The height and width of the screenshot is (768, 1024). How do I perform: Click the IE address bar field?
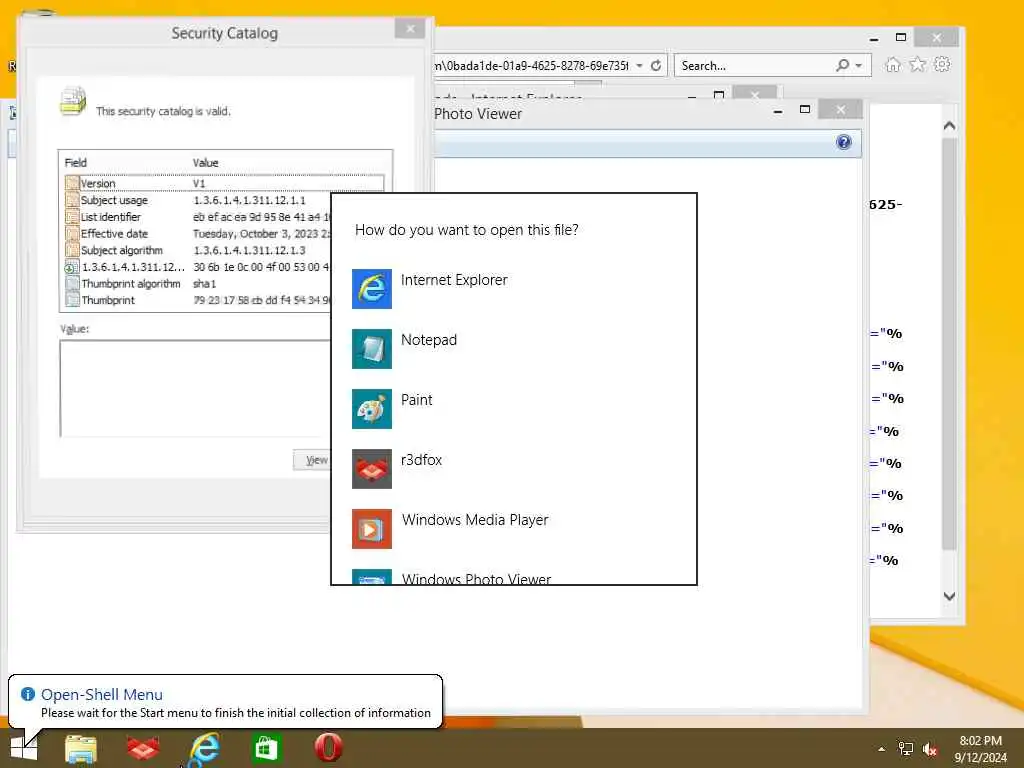(x=532, y=65)
